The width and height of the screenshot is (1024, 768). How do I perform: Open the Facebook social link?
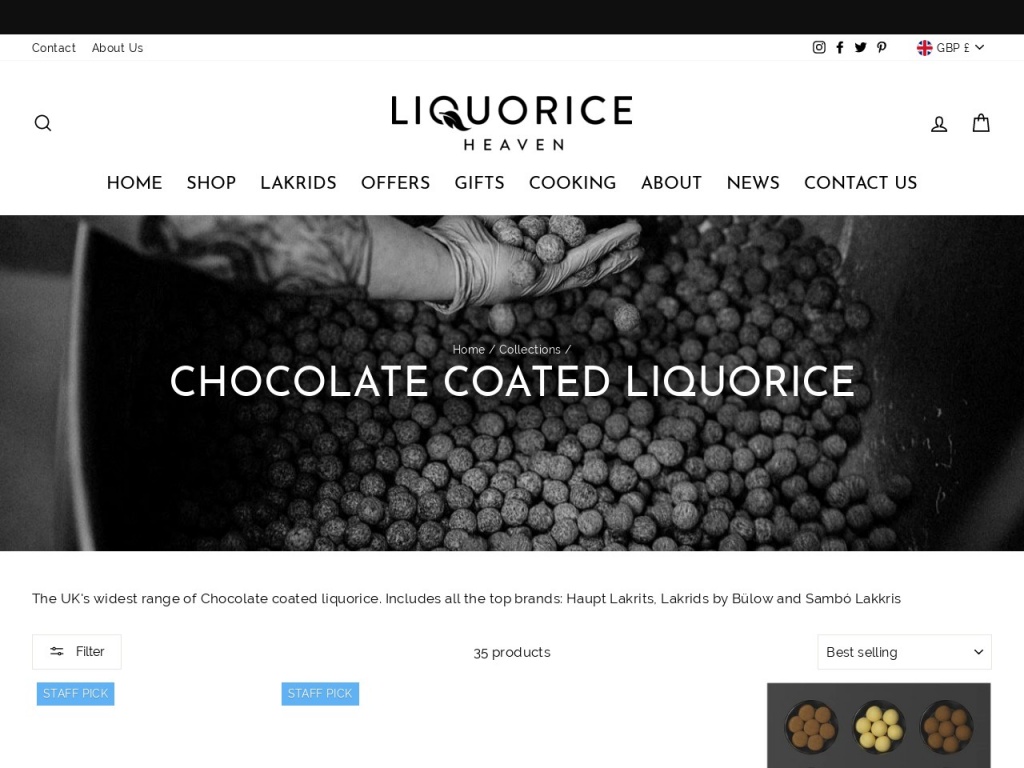(x=840, y=47)
